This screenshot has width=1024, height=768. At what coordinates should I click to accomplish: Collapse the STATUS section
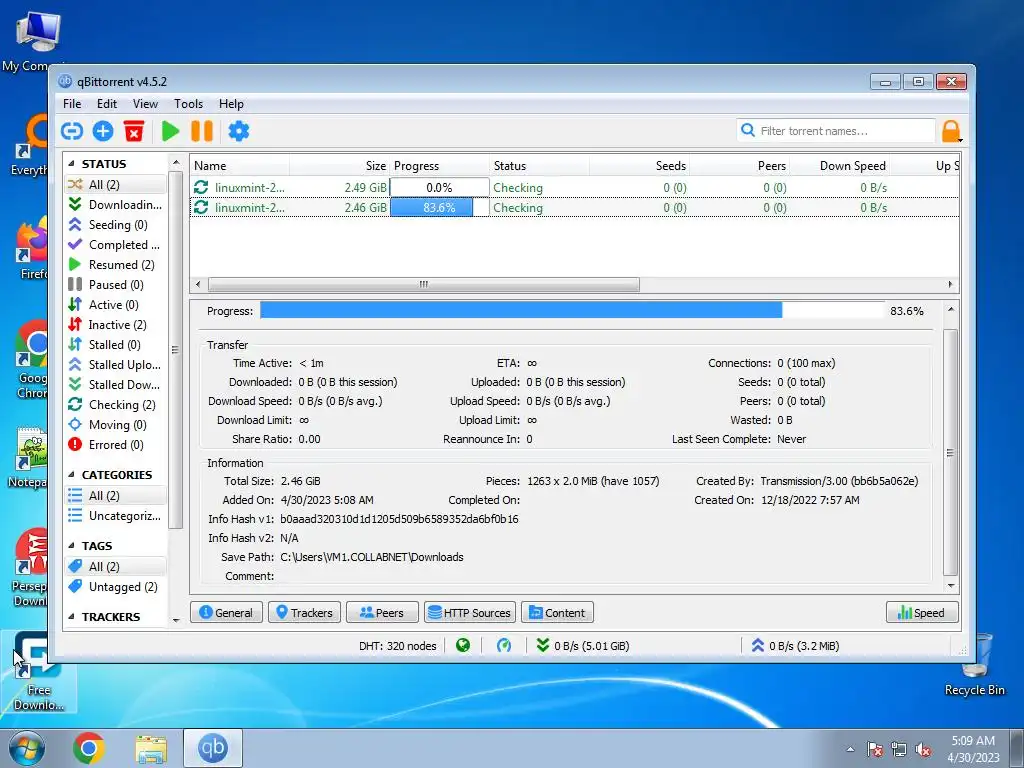coord(71,164)
